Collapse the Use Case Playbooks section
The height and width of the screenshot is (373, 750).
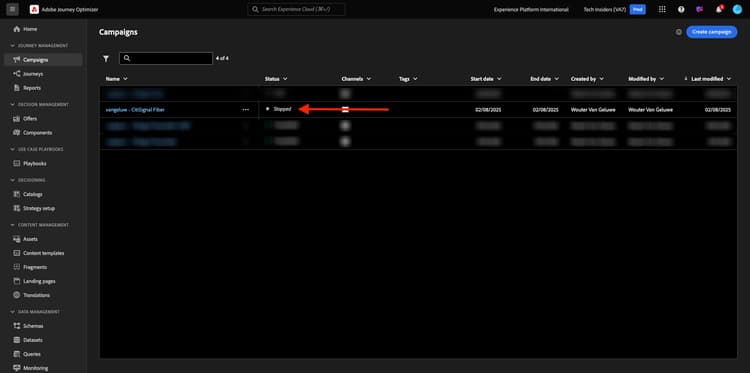tap(13, 149)
